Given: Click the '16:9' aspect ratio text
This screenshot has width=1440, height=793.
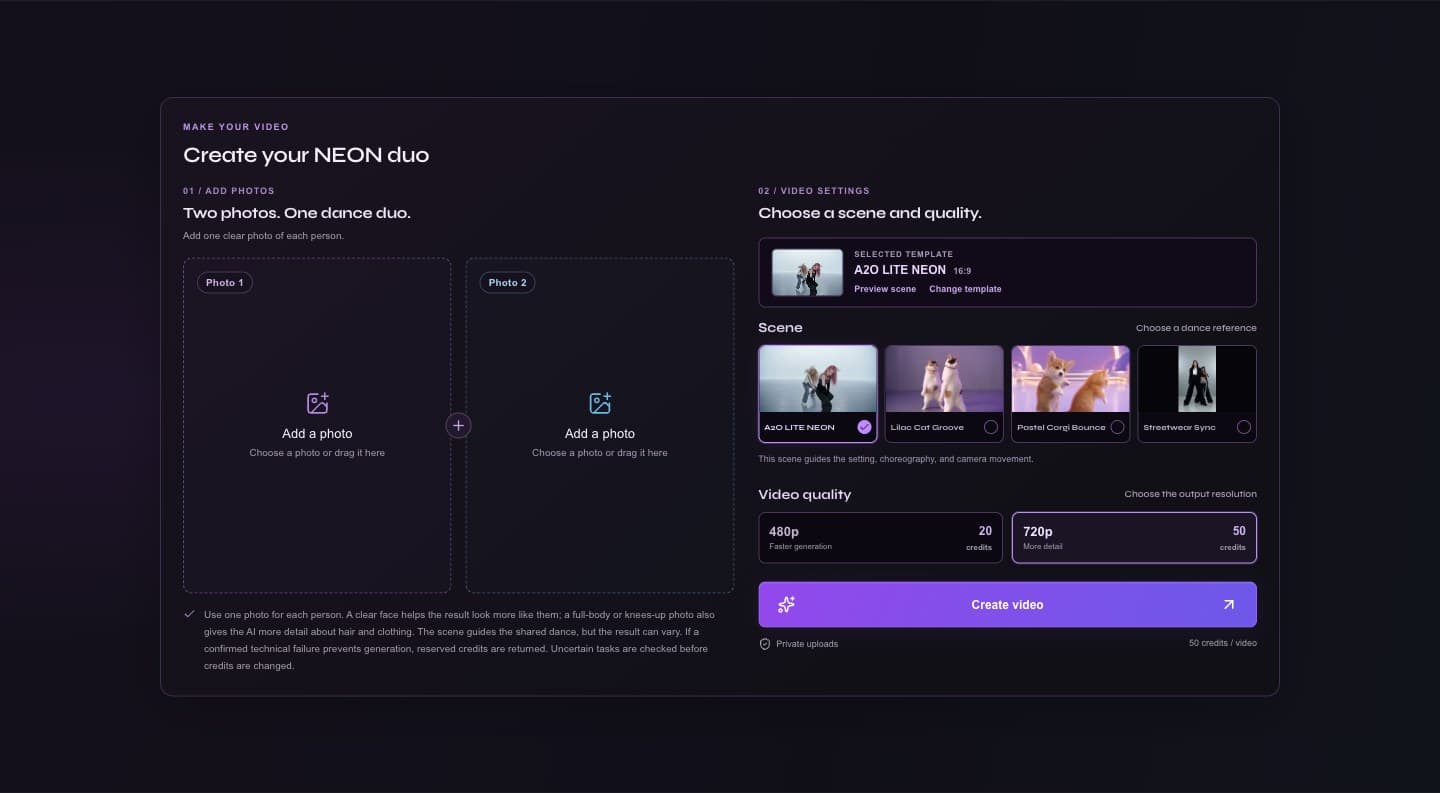Looking at the screenshot, I should coord(962,271).
